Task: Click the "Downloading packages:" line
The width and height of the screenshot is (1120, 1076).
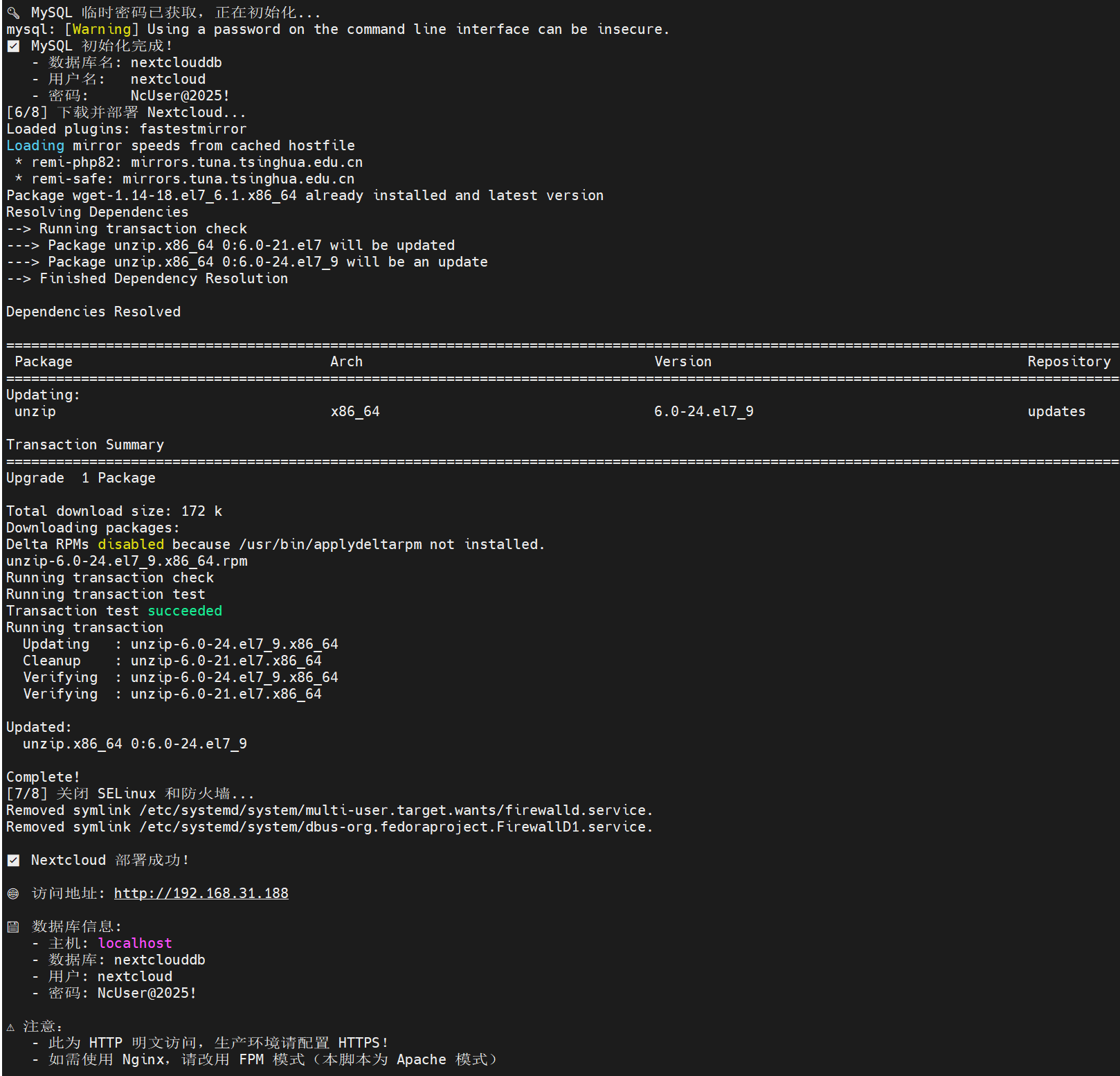Action: click(x=93, y=528)
